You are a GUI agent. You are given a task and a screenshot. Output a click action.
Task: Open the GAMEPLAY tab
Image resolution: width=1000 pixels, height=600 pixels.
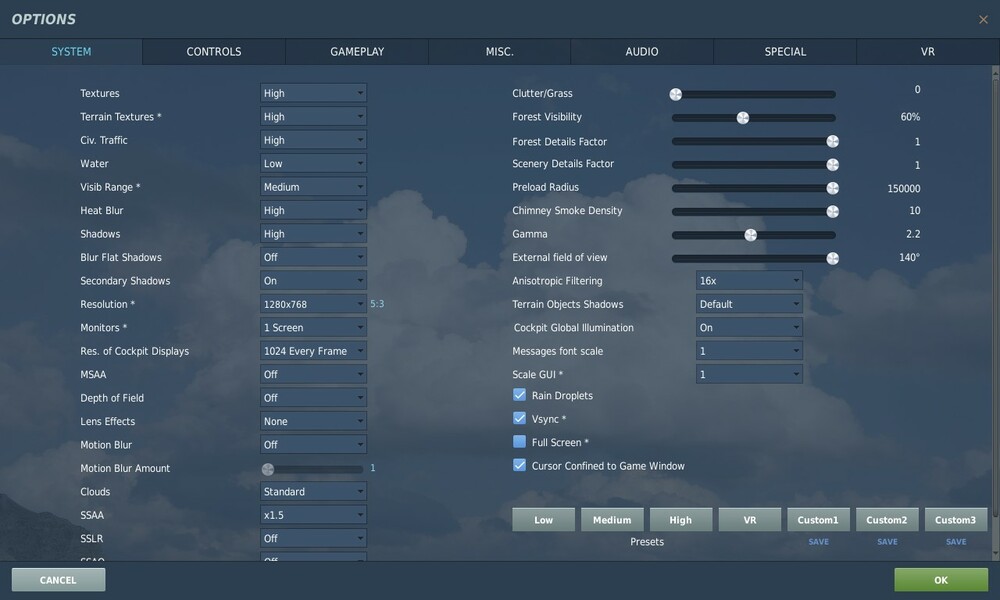click(x=357, y=52)
